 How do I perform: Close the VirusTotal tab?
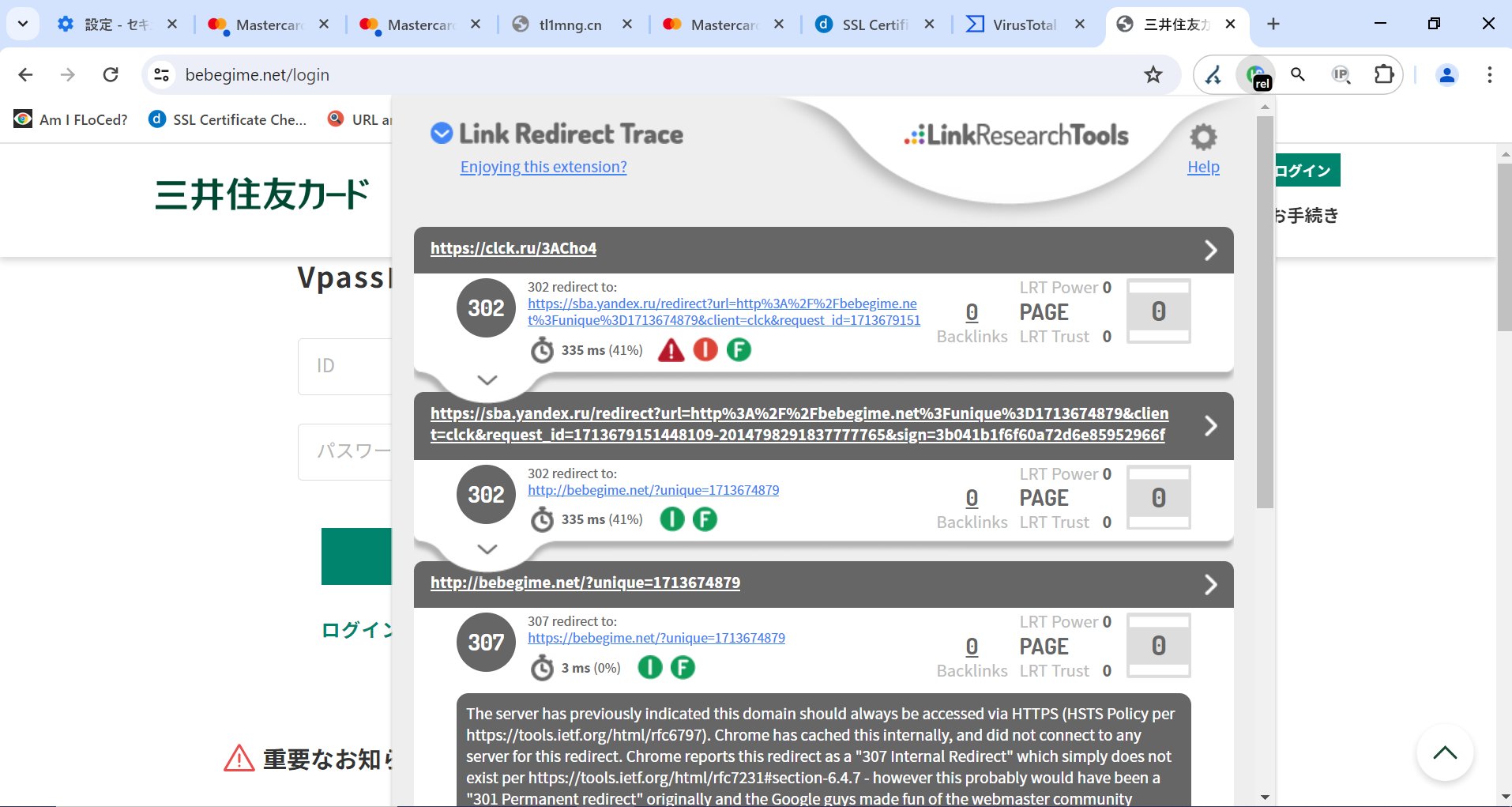click(1080, 25)
